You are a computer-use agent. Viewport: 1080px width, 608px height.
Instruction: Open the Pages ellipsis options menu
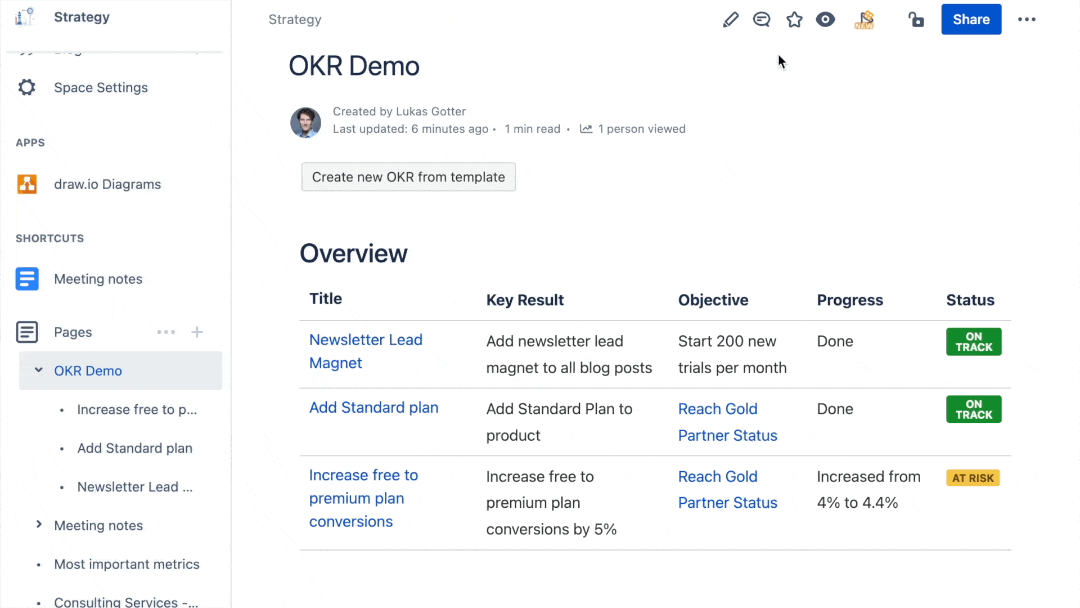[166, 332]
